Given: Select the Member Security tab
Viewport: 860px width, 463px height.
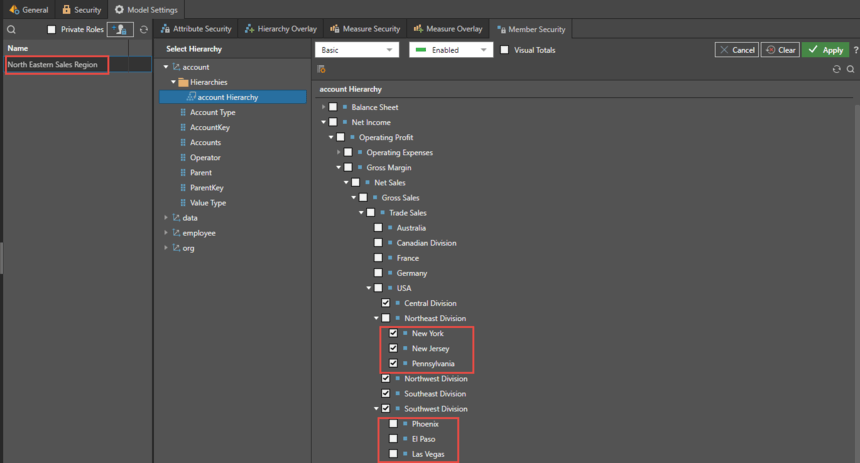Looking at the screenshot, I should click(x=531, y=29).
